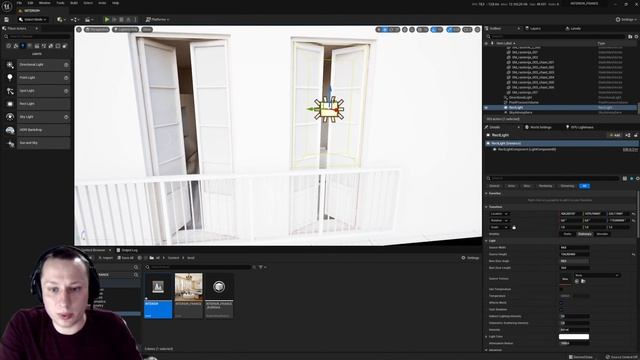Switch to the World Settings tab
This screenshot has height=360, width=640.
click(x=538, y=127)
